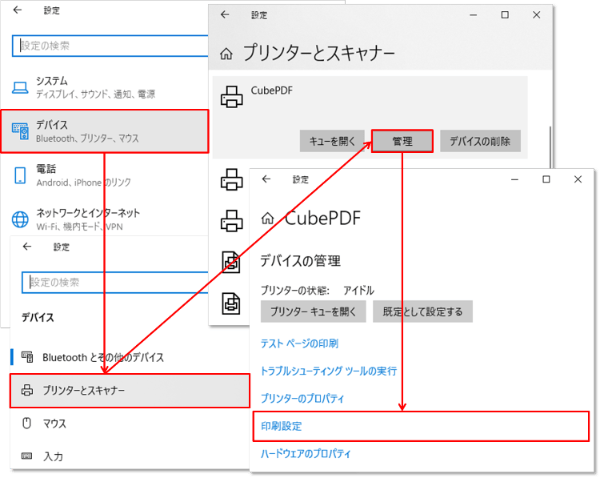Click the プリンター キューを開く button
600x478 pixels.
point(313,312)
